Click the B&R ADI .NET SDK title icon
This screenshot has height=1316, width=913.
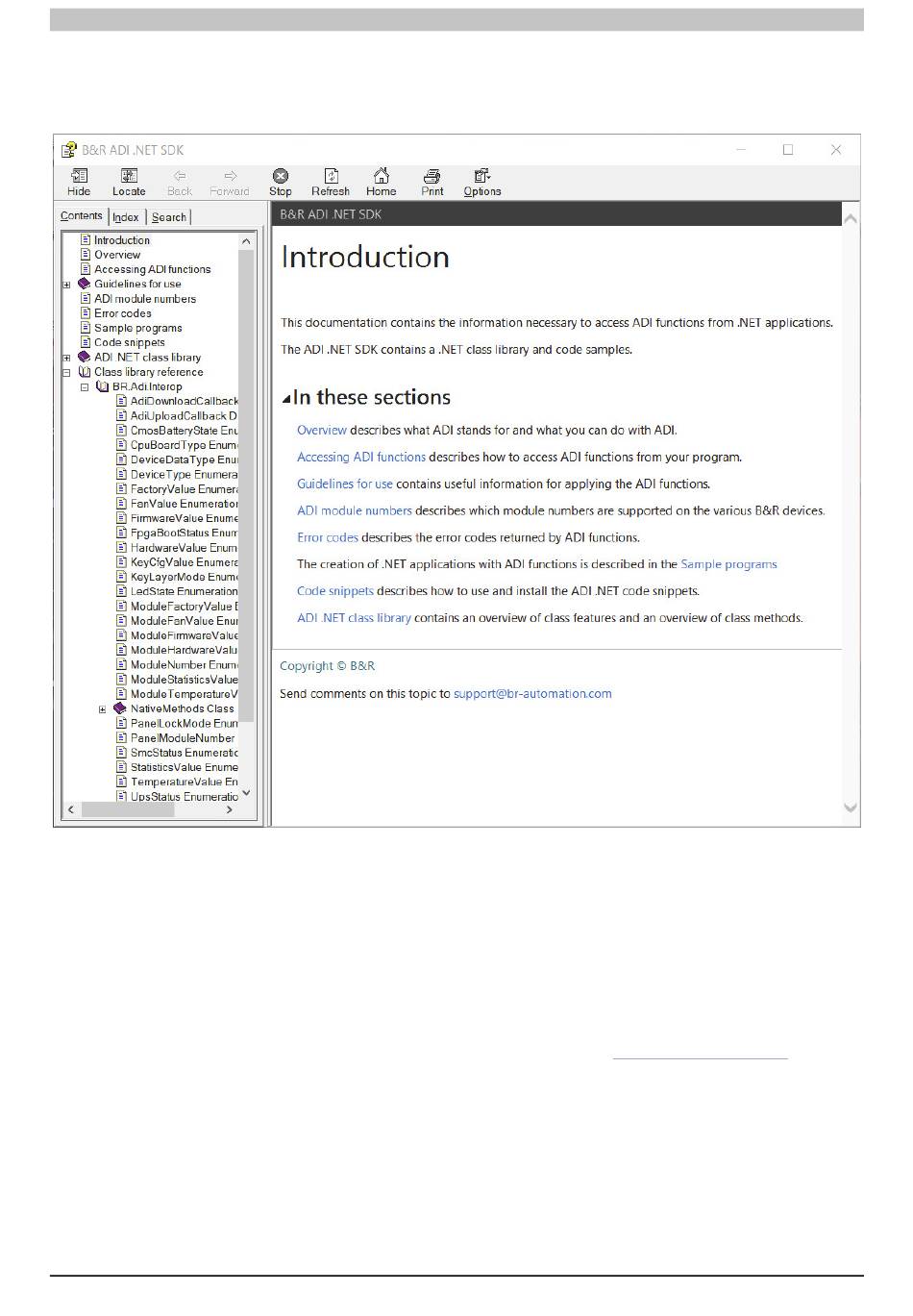(69, 150)
